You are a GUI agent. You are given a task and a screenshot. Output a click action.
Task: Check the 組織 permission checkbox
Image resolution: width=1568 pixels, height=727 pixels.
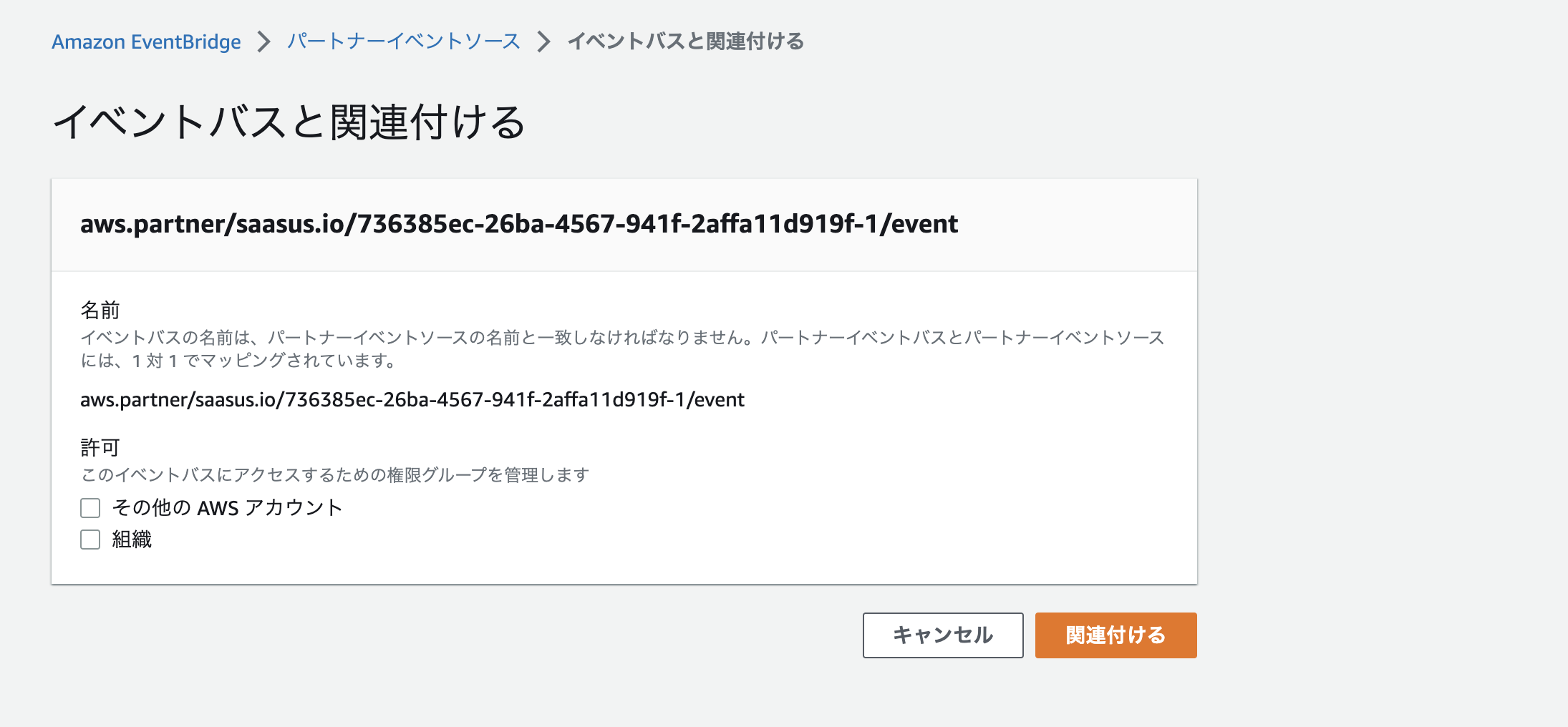(90, 540)
